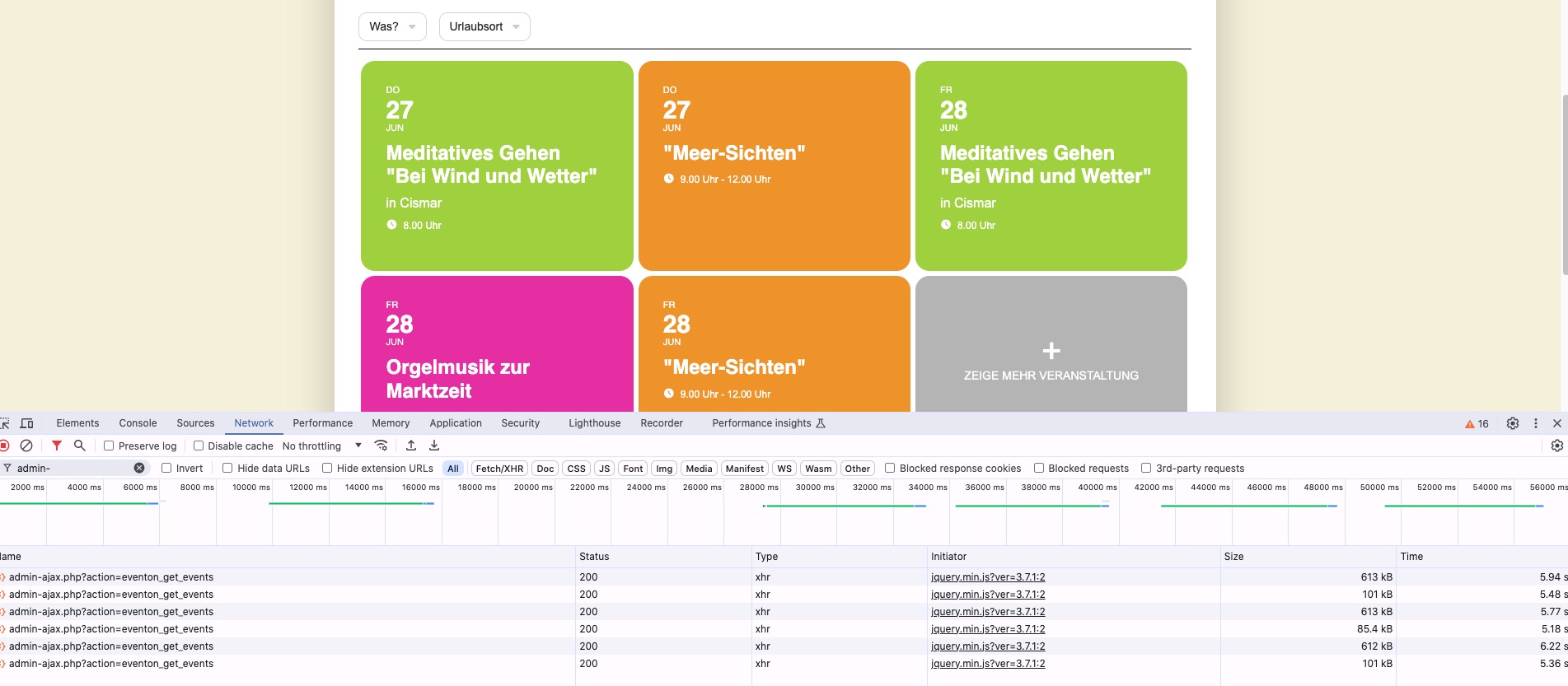Switch to the Console tab
This screenshot has width=1568, height=686.
coord(138,423)
